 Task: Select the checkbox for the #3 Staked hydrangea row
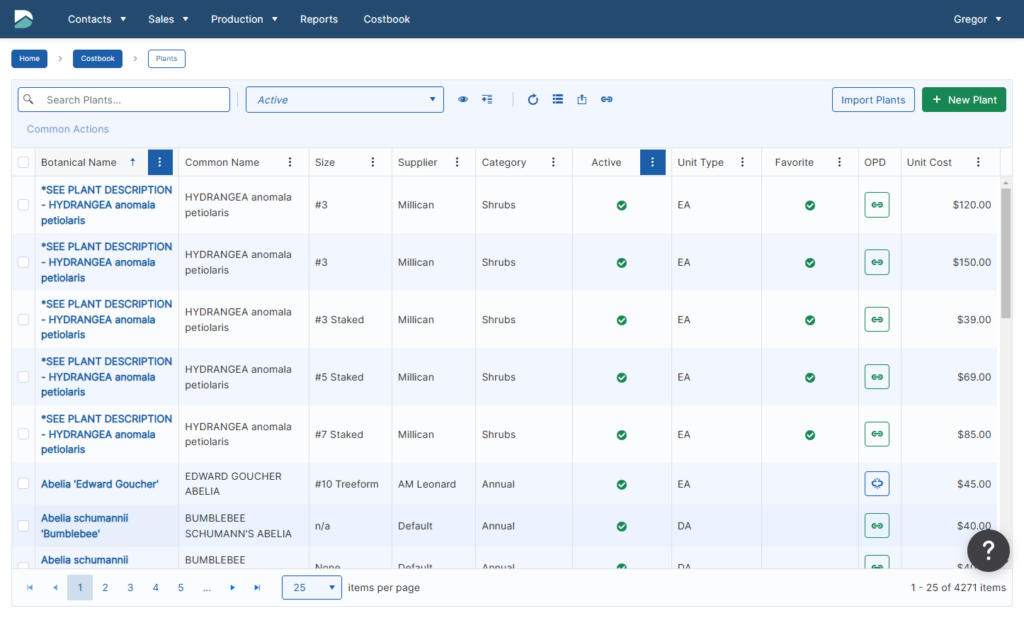24,319
